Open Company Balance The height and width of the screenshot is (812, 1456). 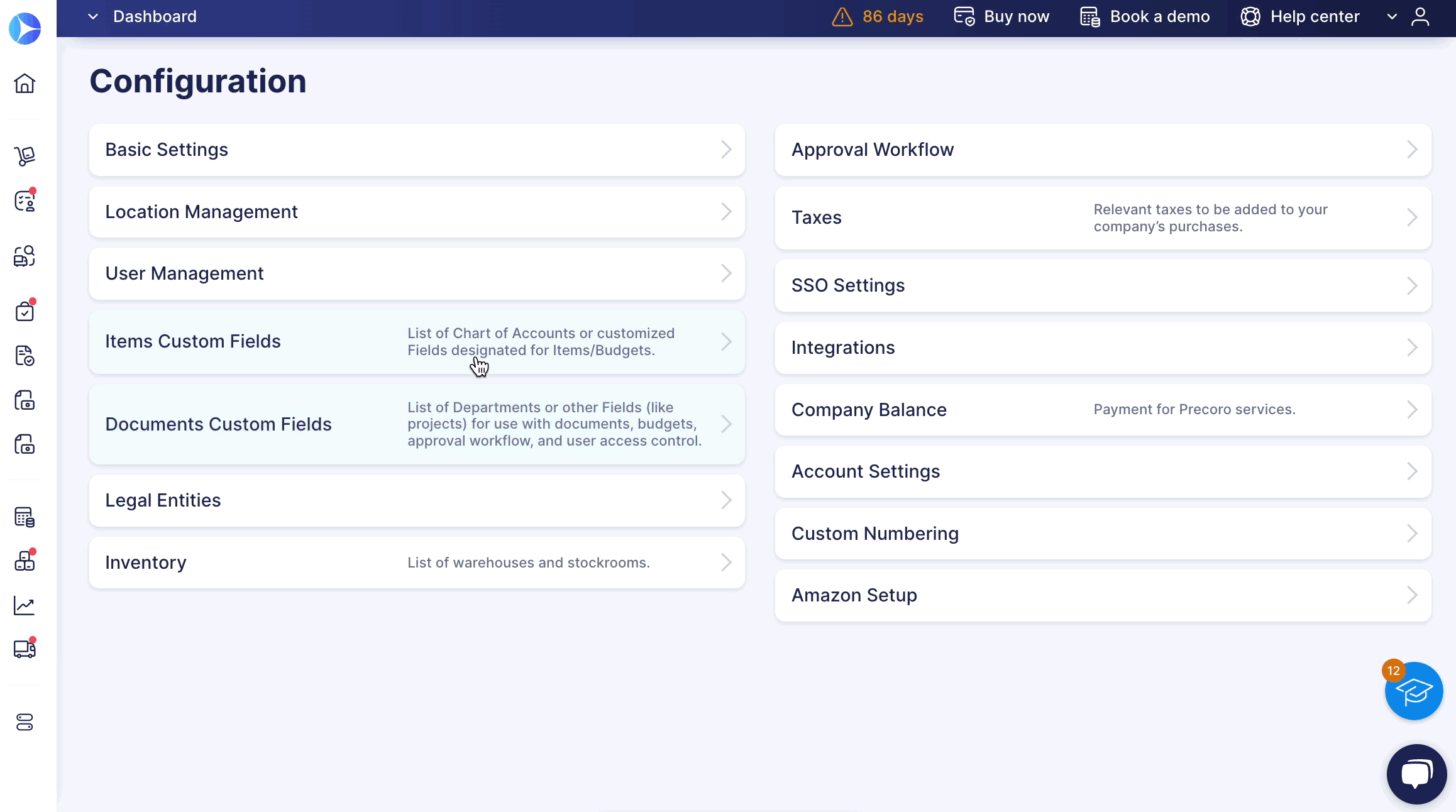(x=1103, y=410)
